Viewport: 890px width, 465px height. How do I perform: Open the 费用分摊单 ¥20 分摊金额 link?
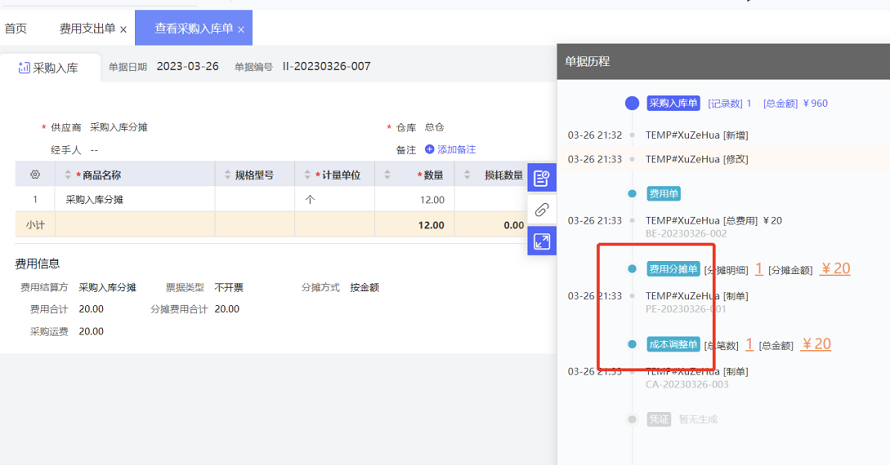(835, 268)
